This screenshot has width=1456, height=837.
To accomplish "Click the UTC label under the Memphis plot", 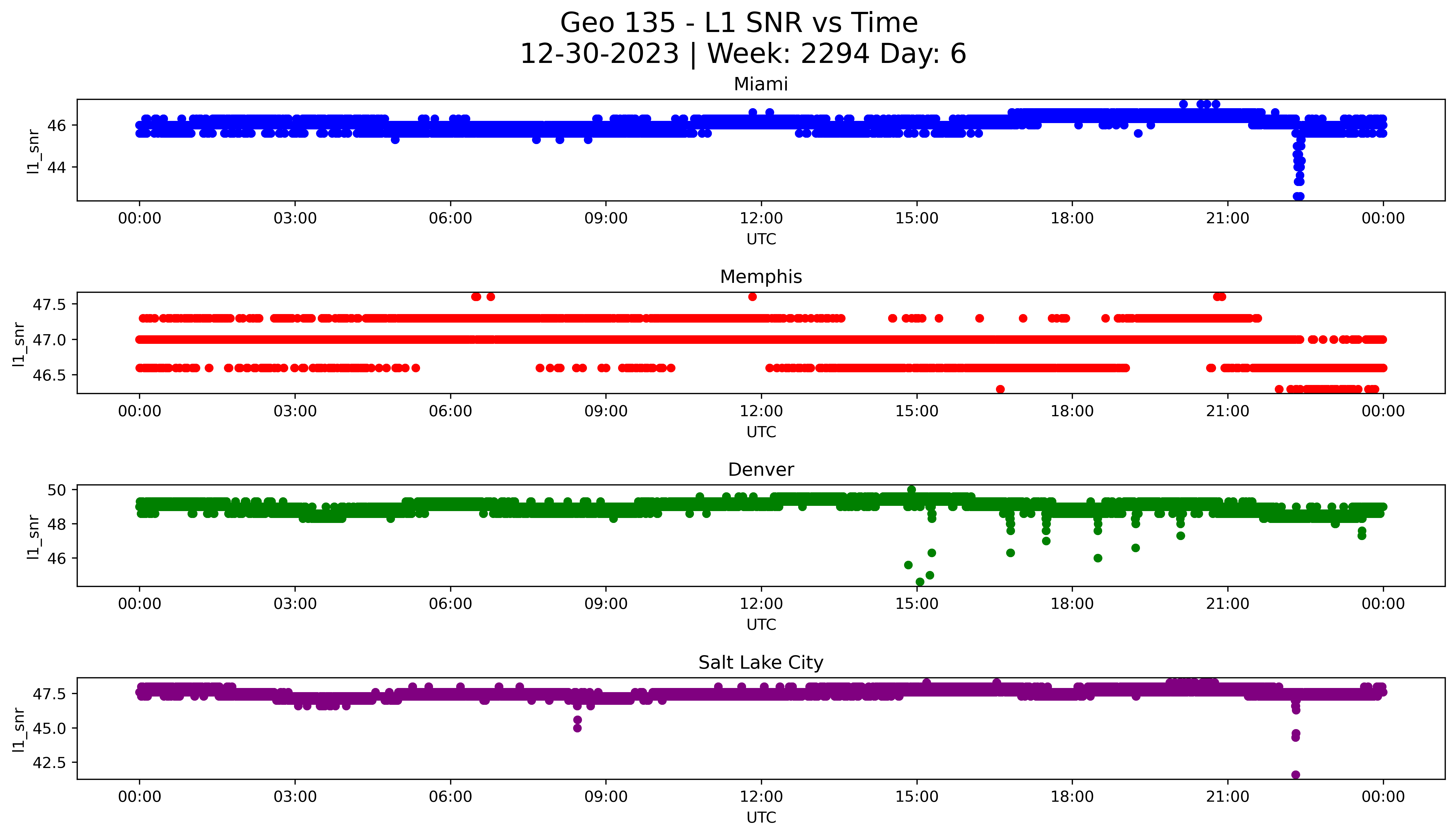I will [761, 432].
